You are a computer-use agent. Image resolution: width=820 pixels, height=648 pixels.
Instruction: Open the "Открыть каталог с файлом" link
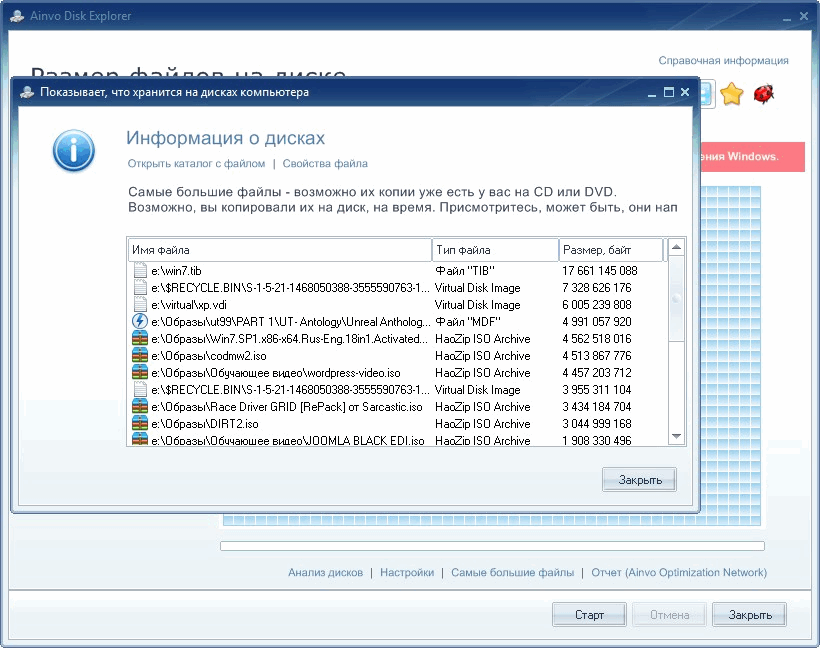(196, 164)
